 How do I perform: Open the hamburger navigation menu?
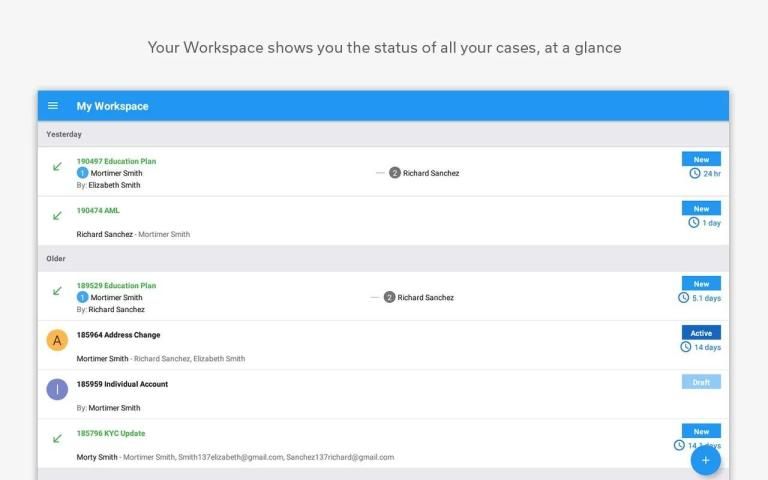[53, 106]
